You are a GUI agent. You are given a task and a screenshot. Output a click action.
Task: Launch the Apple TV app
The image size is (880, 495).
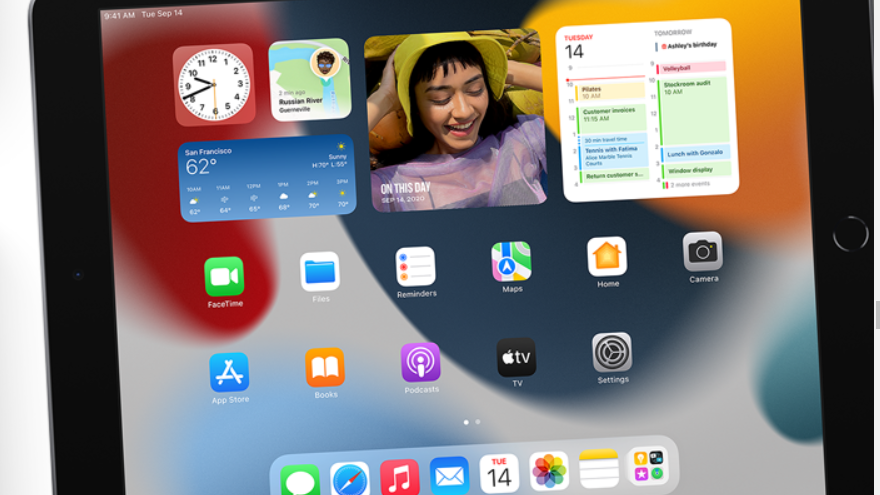(516, 357)
